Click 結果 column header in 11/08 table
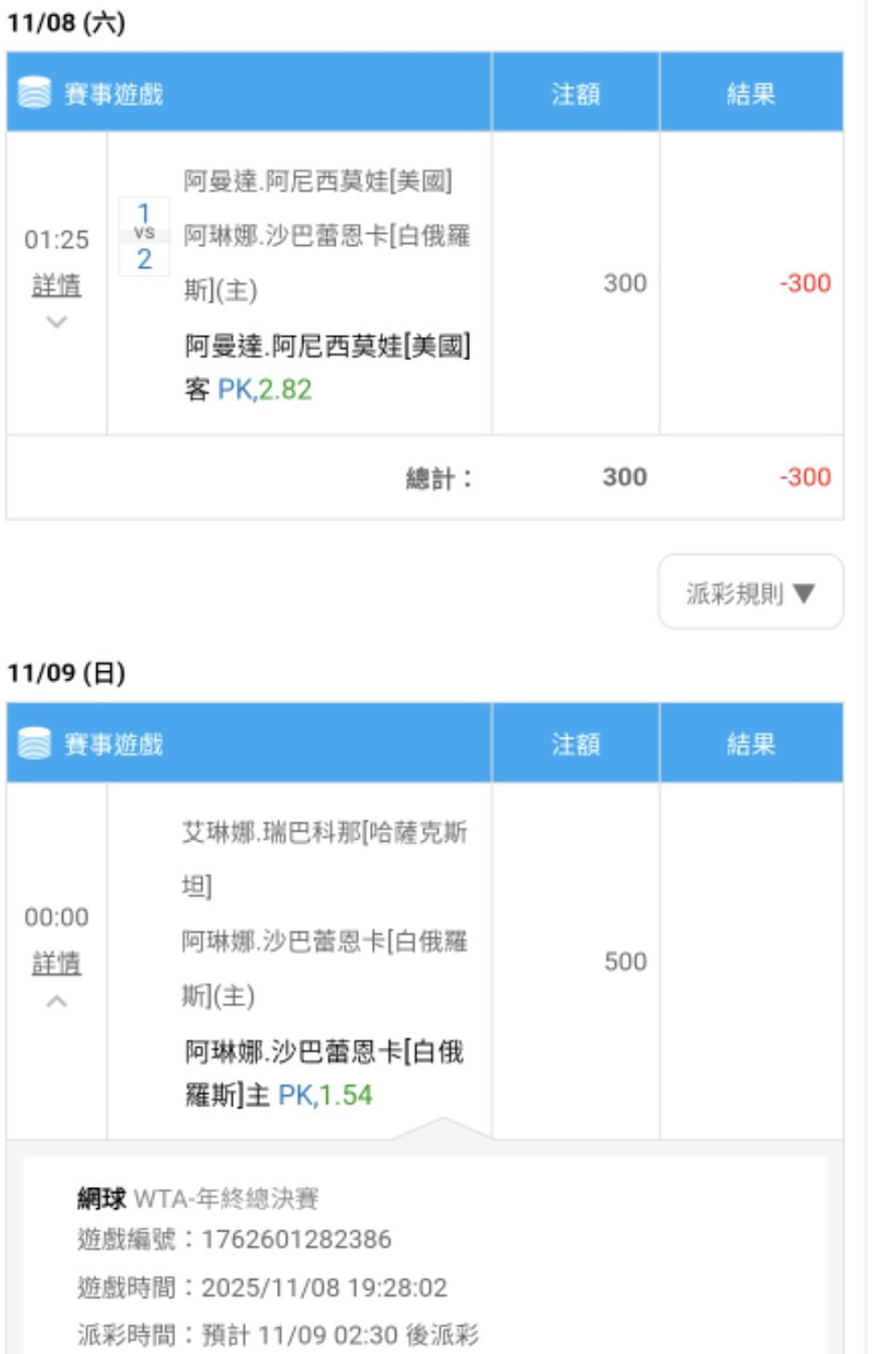The height and width of the screenshot is (1354, 896). (x=750, y=94)
